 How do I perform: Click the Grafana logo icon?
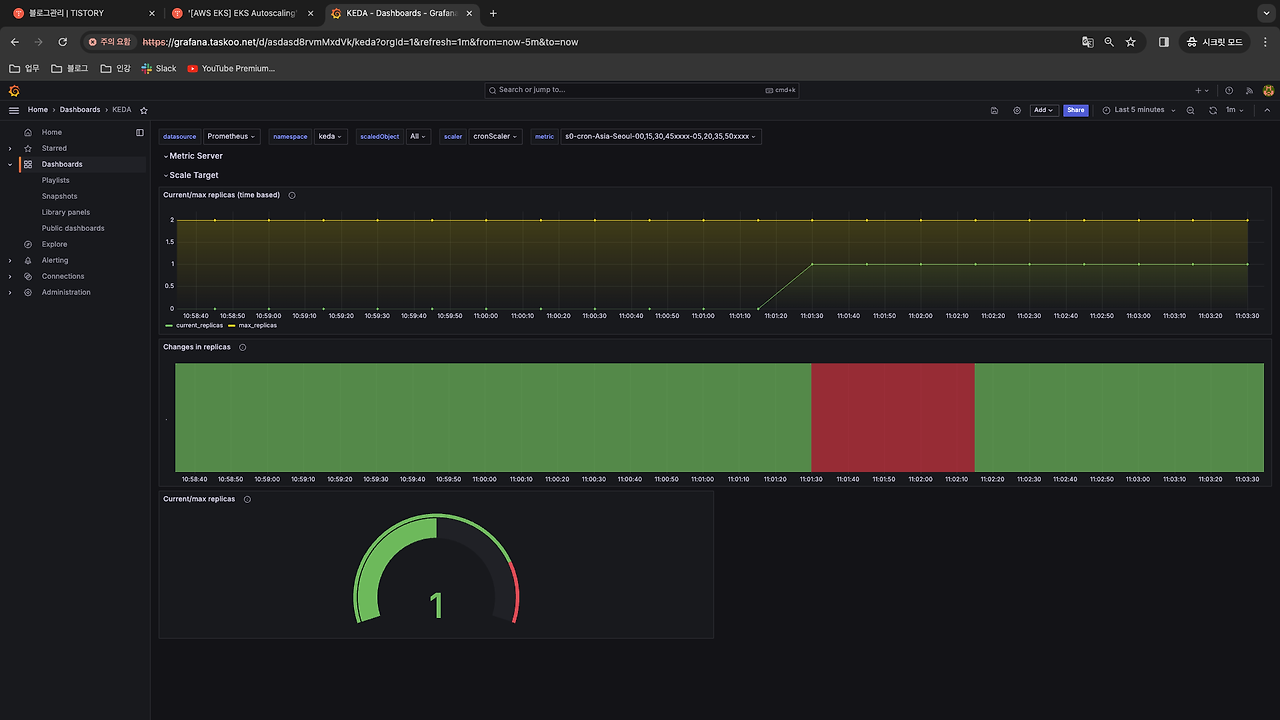(x=14, y=90)
